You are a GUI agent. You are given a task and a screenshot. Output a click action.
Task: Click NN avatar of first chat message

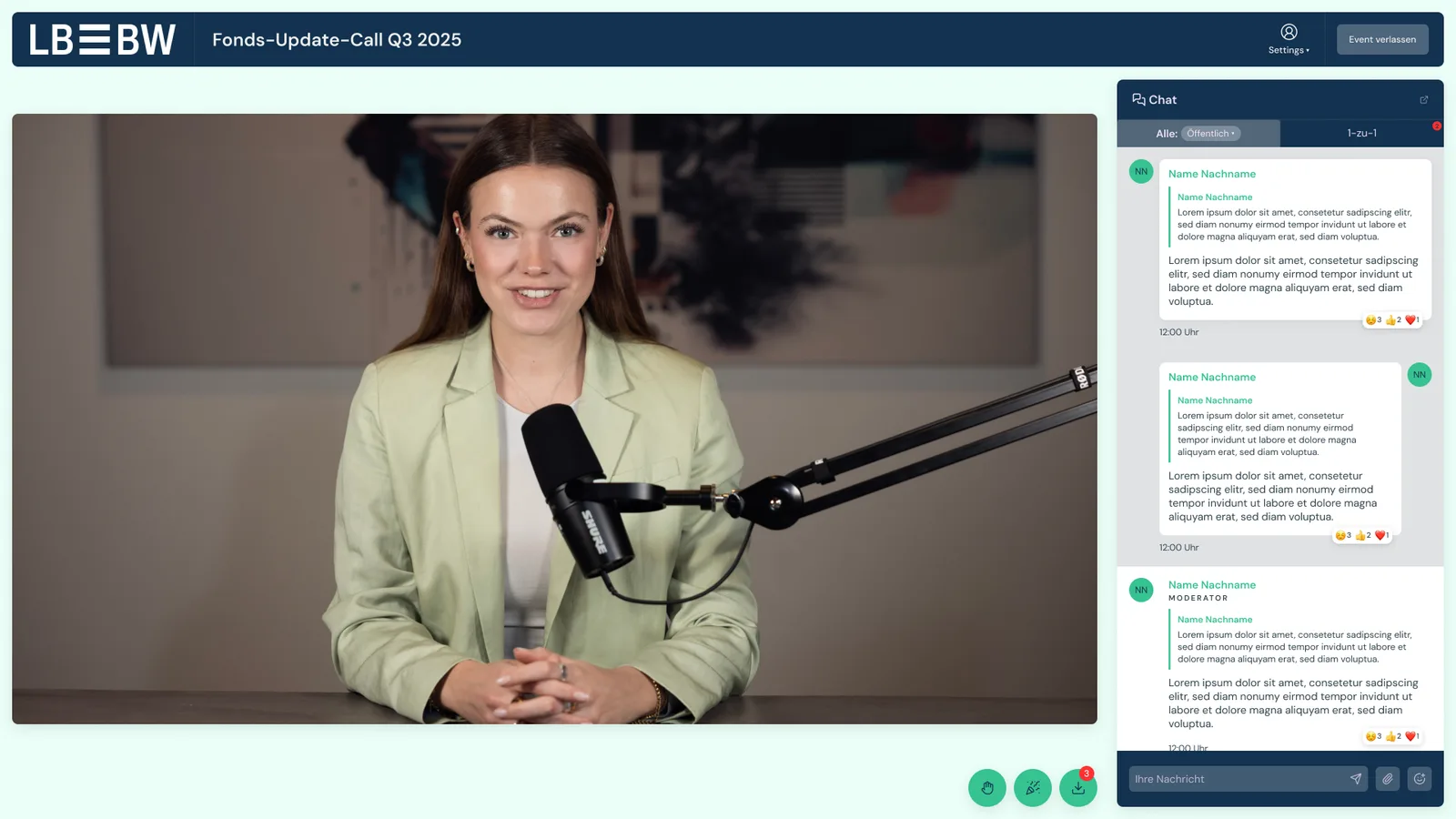coord(1141,171)
